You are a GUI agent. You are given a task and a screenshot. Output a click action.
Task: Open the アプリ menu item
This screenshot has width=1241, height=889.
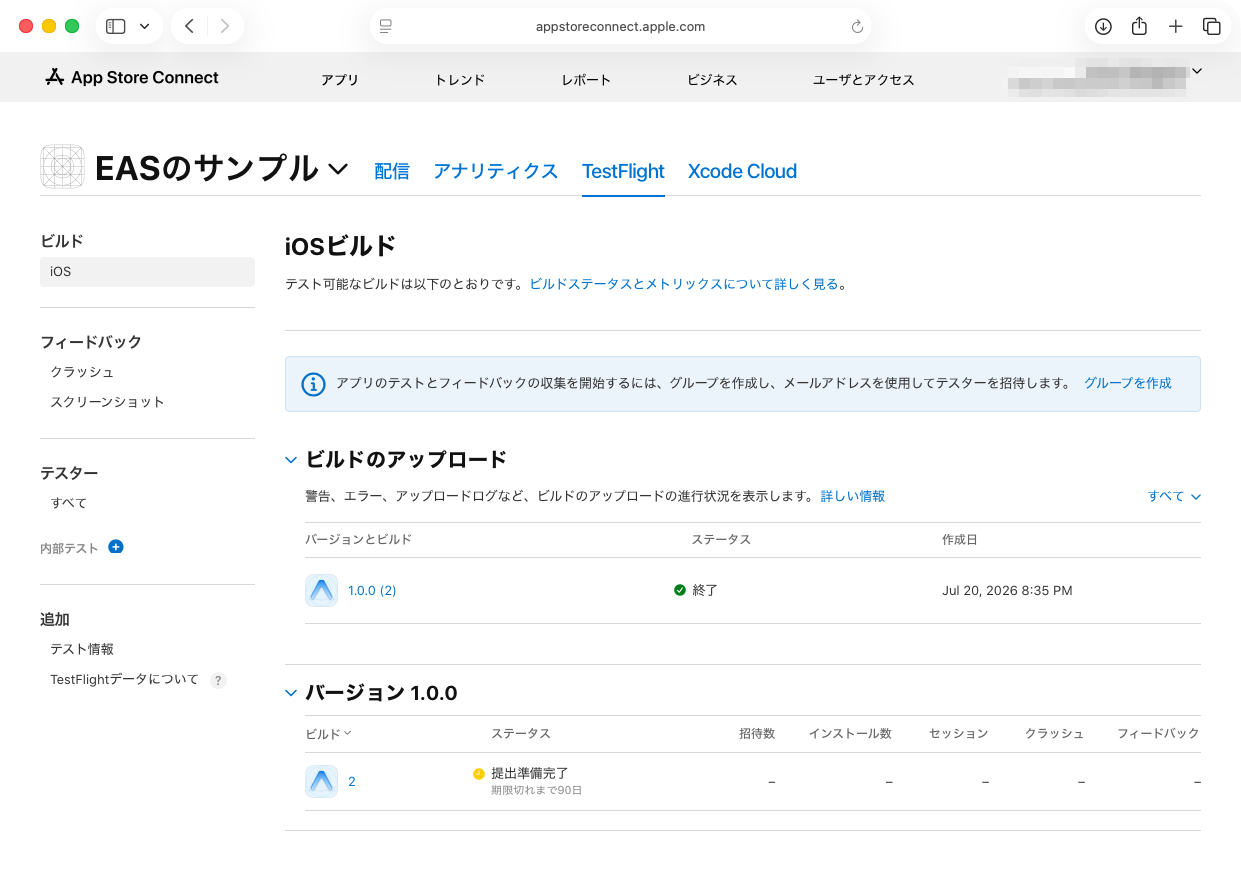pos(340,80)
